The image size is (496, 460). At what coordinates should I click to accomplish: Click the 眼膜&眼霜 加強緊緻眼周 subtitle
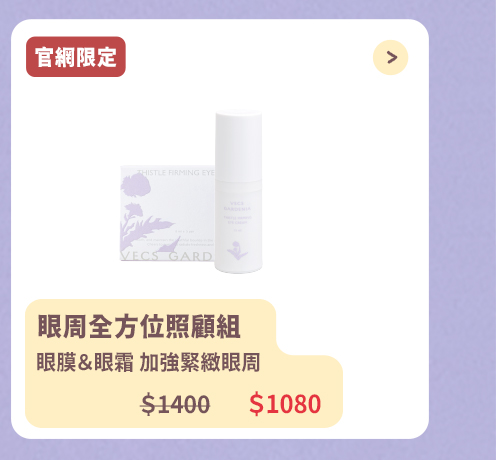tap(148, 362)
